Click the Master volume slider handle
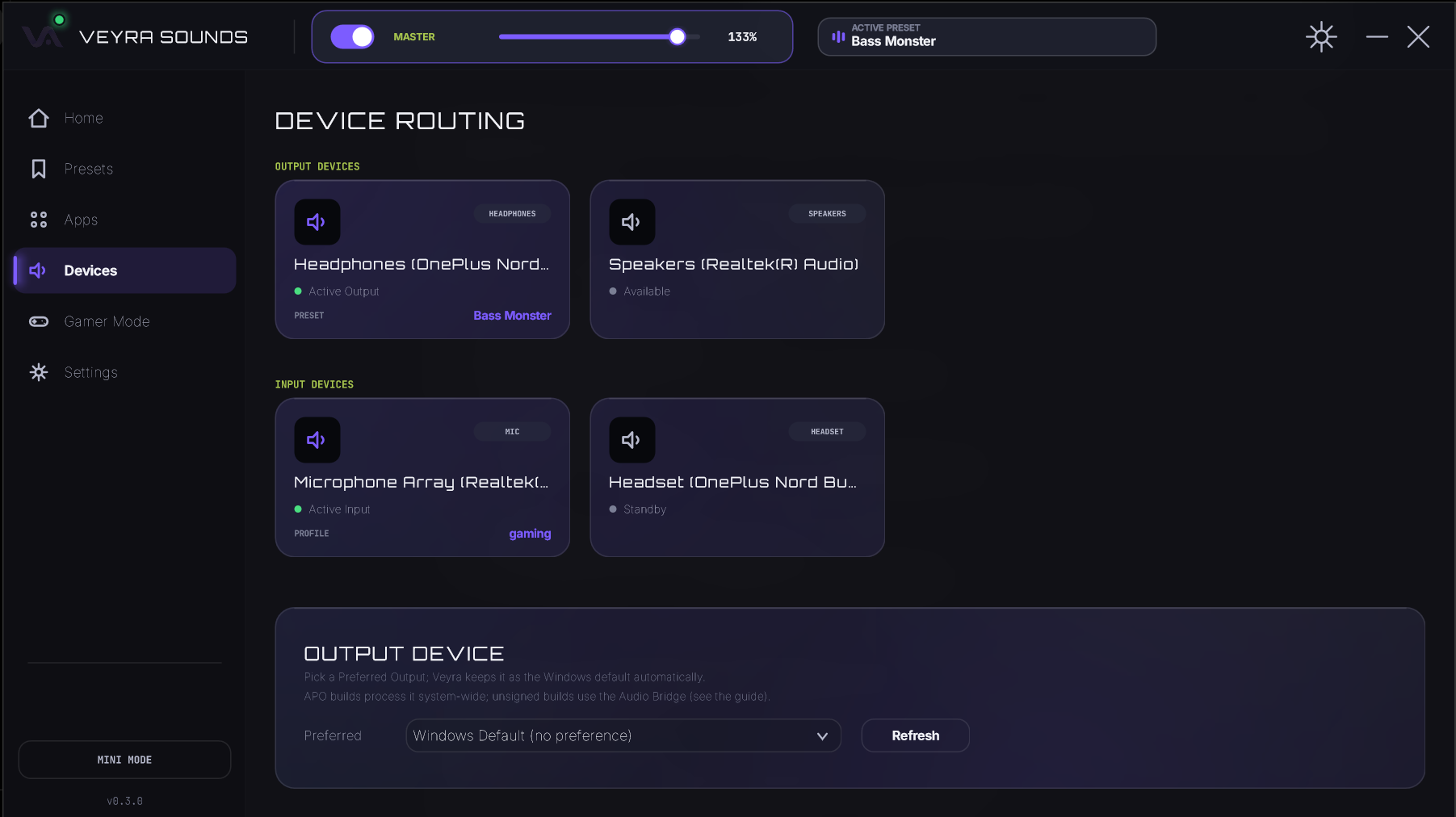 677,36
